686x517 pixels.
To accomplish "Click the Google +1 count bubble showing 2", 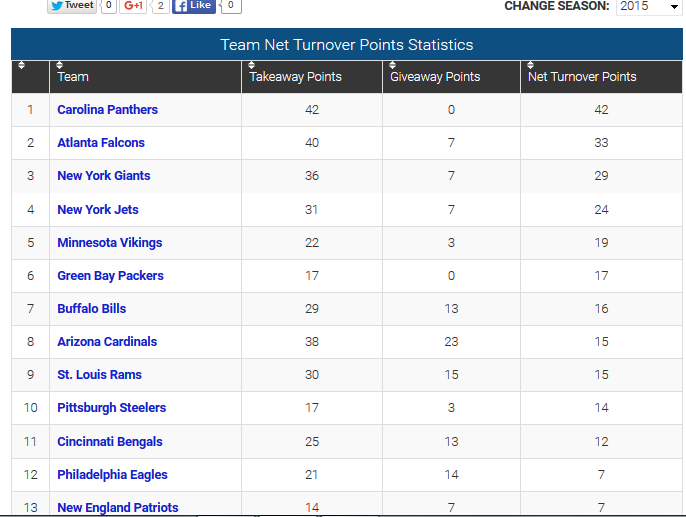I will tap(161, 6).
